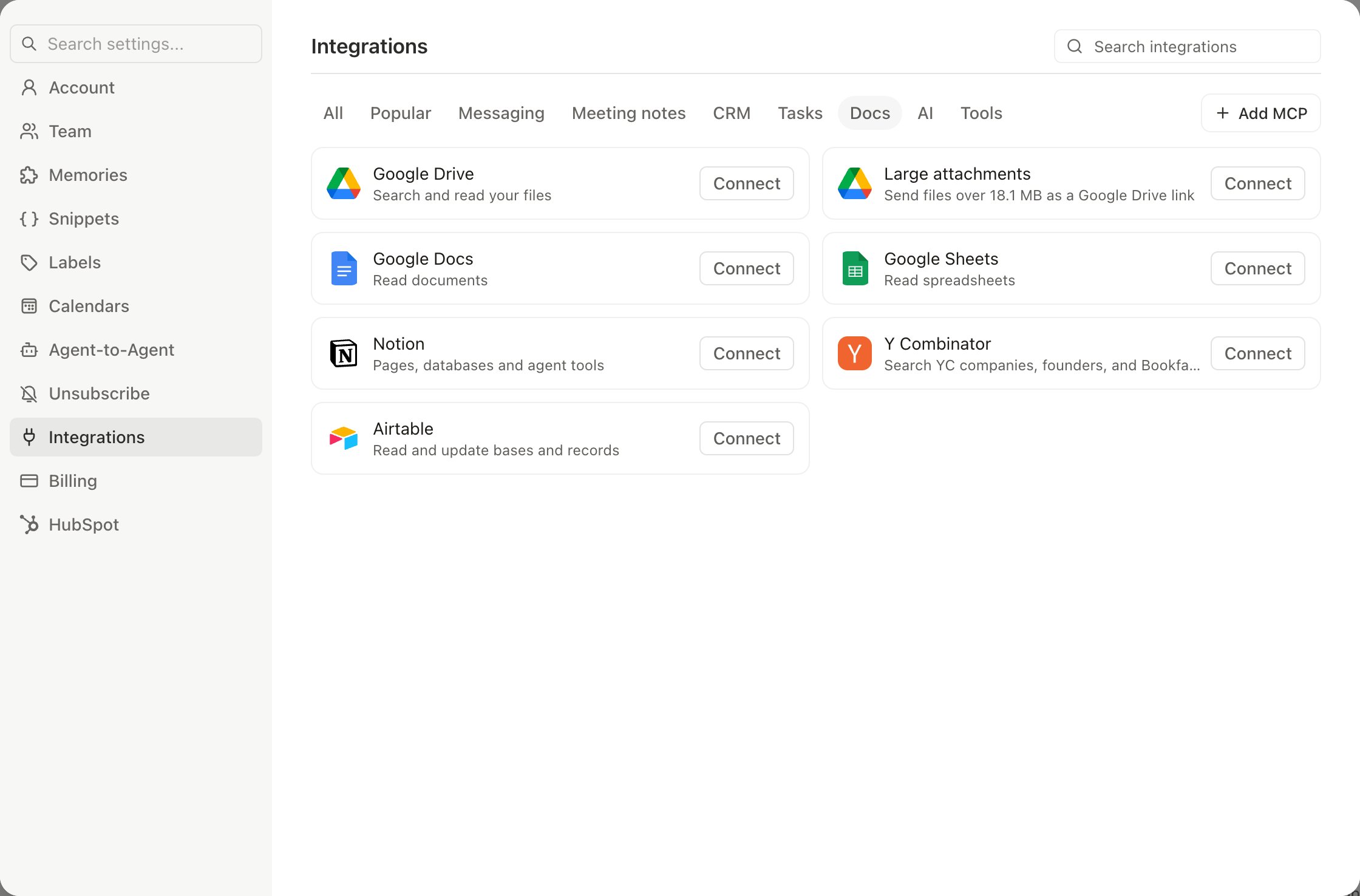Switch to the CRM tab

[x=732, y=113]
